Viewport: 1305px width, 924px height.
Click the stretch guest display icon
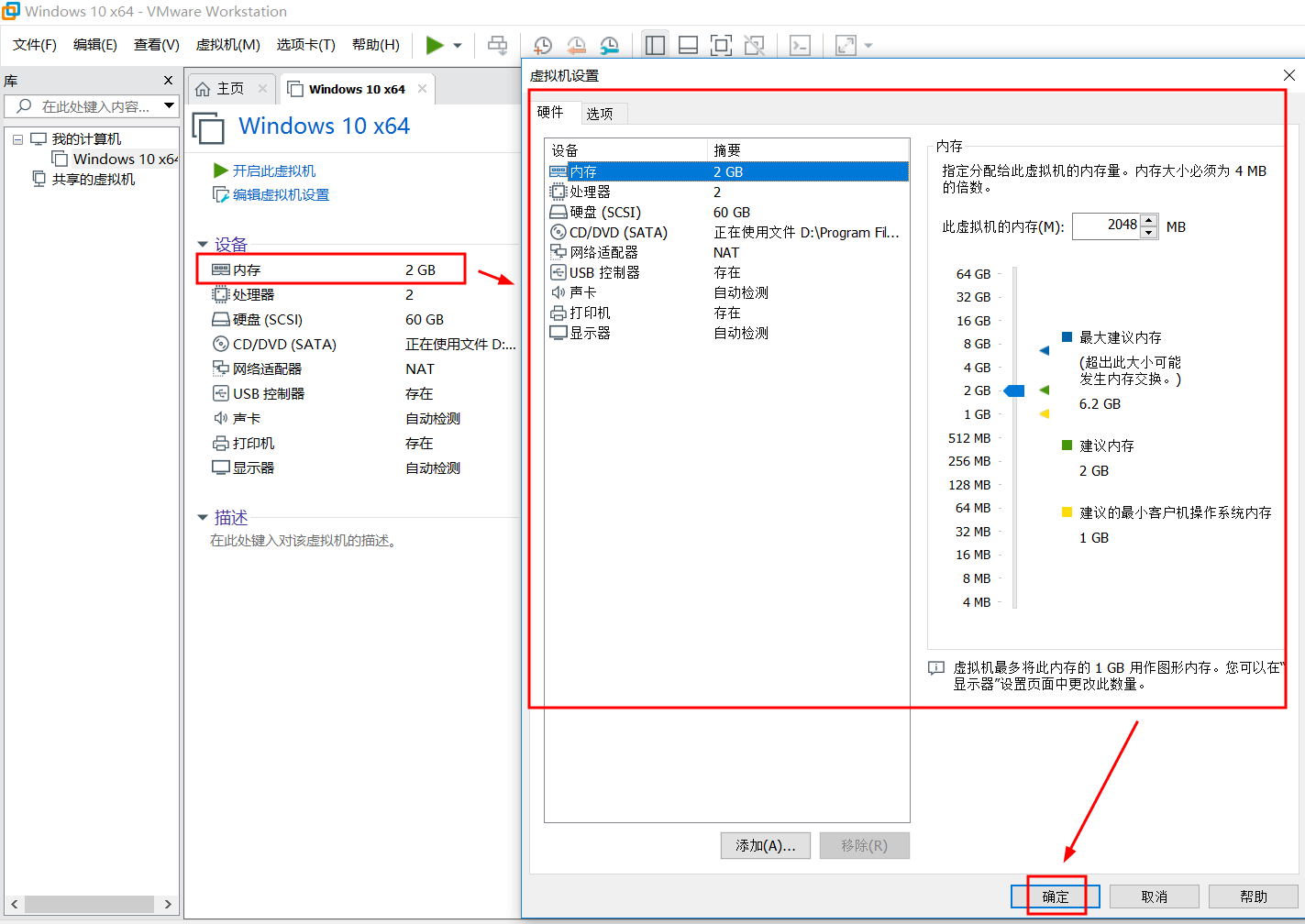[846, 45]
